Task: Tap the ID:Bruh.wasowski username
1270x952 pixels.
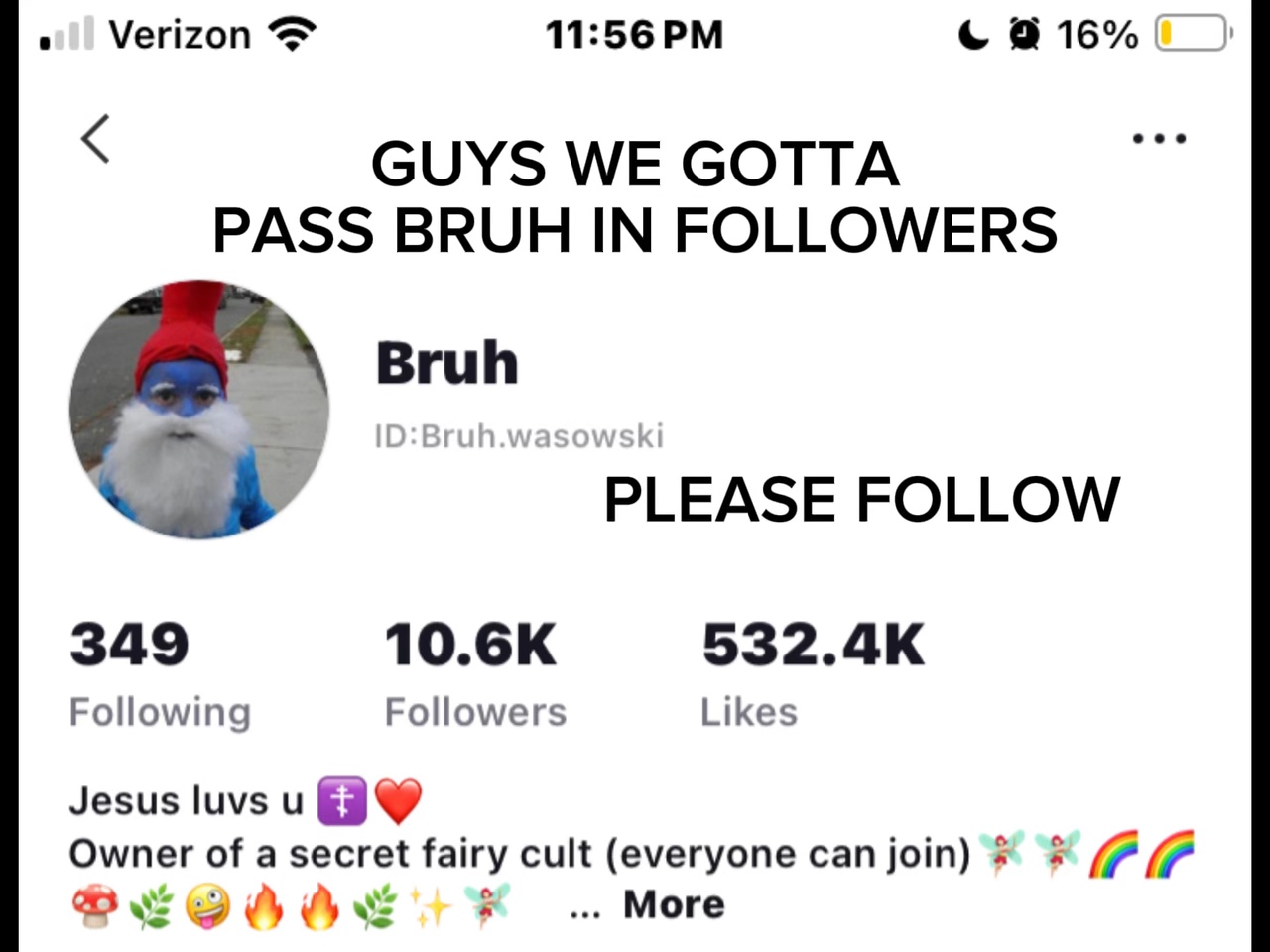Action: pos(519,435)
